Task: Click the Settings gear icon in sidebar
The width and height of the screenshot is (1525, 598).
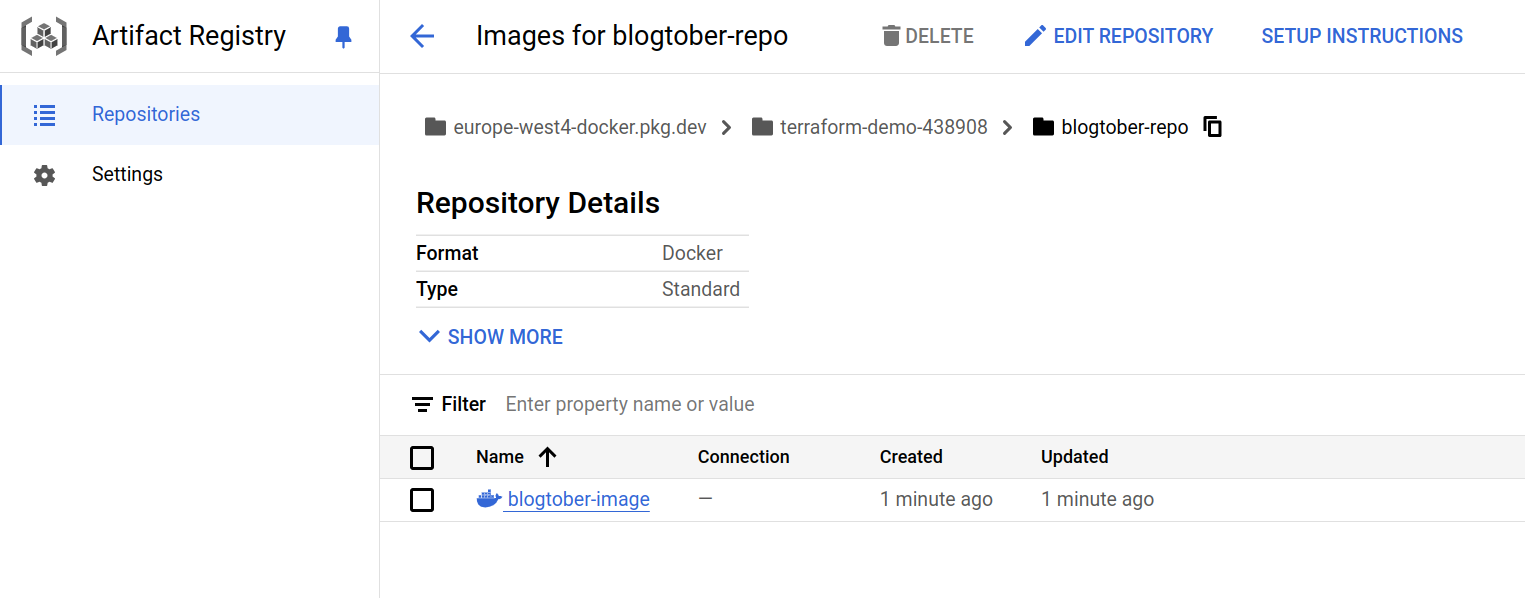Action: (44, 175)
